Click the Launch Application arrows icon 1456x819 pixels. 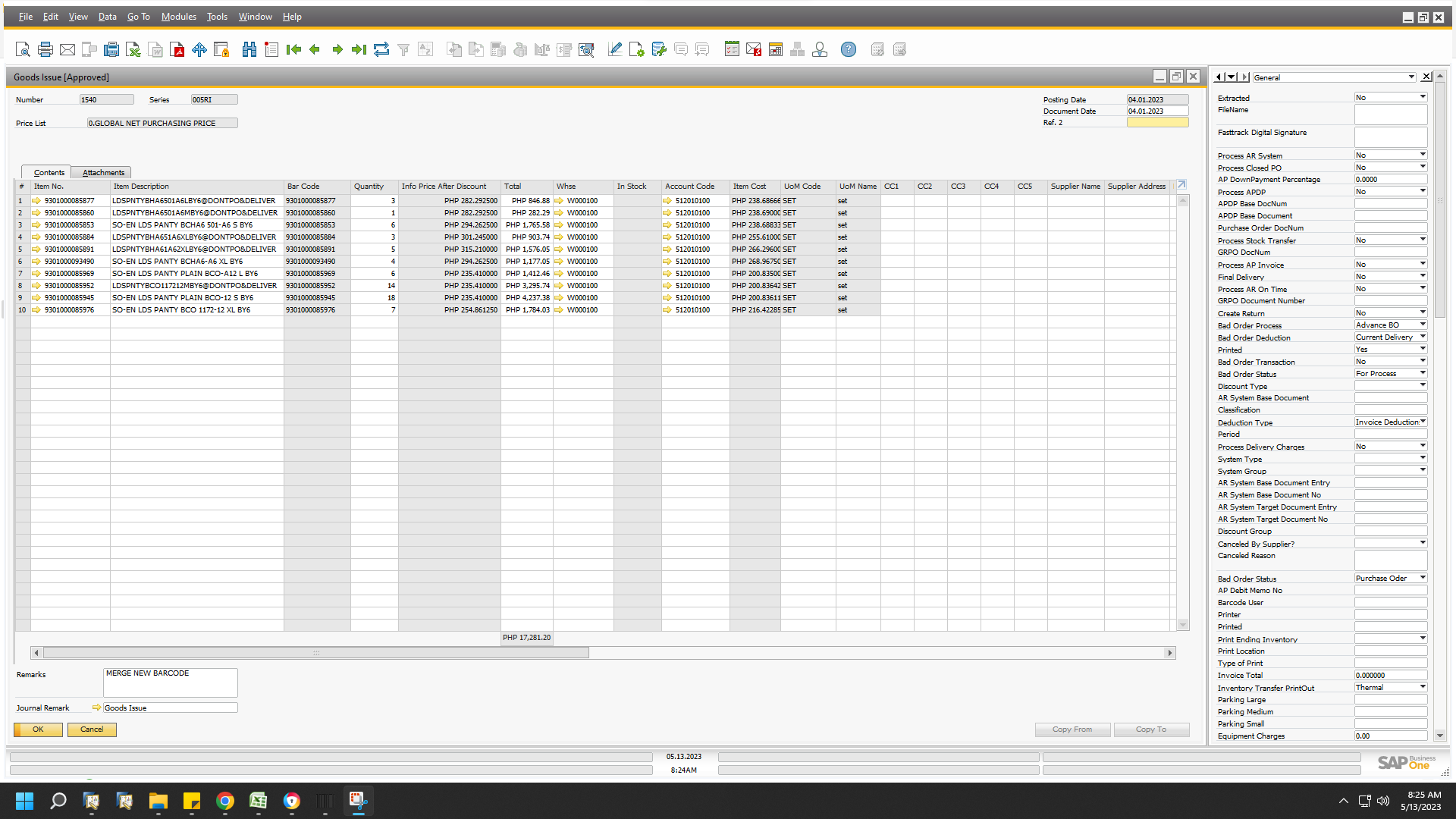[x=199, y=50]
